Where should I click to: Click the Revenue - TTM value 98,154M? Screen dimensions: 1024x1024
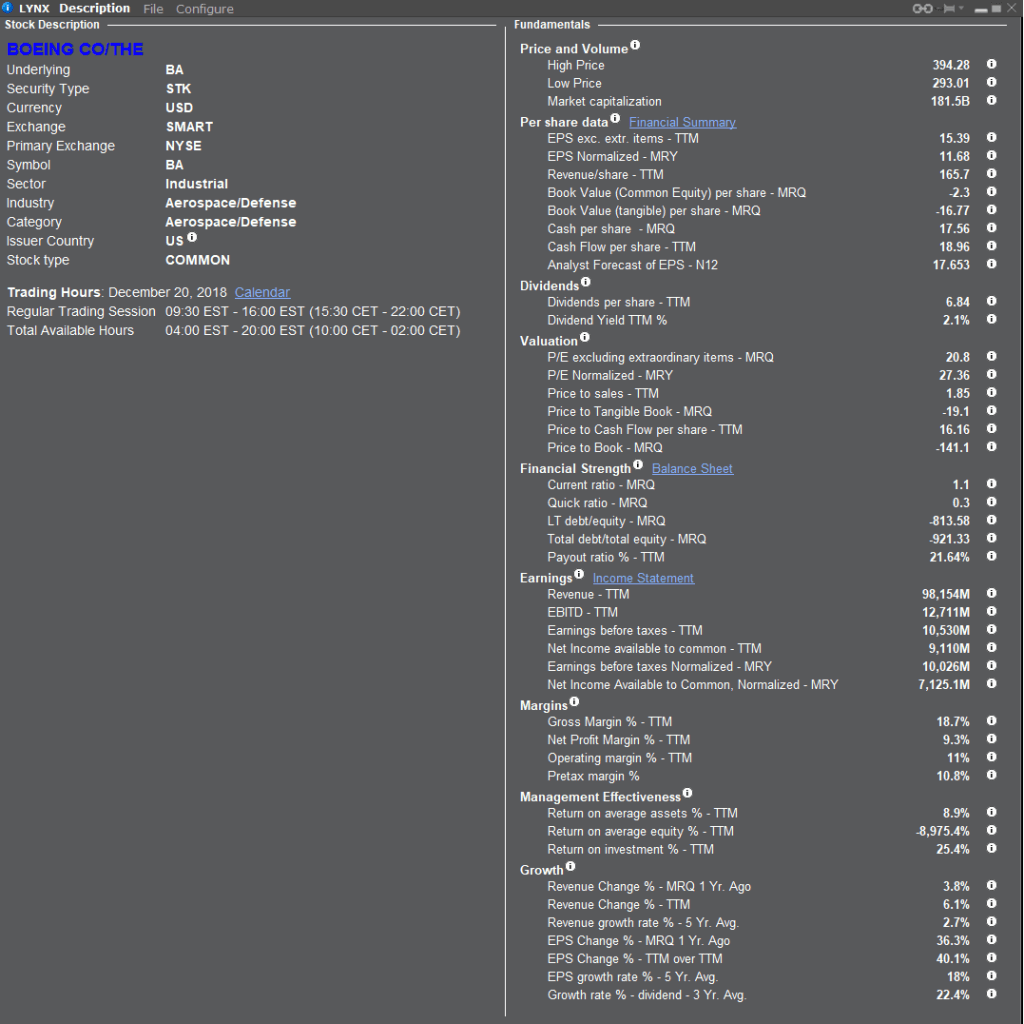pos(946,594)
